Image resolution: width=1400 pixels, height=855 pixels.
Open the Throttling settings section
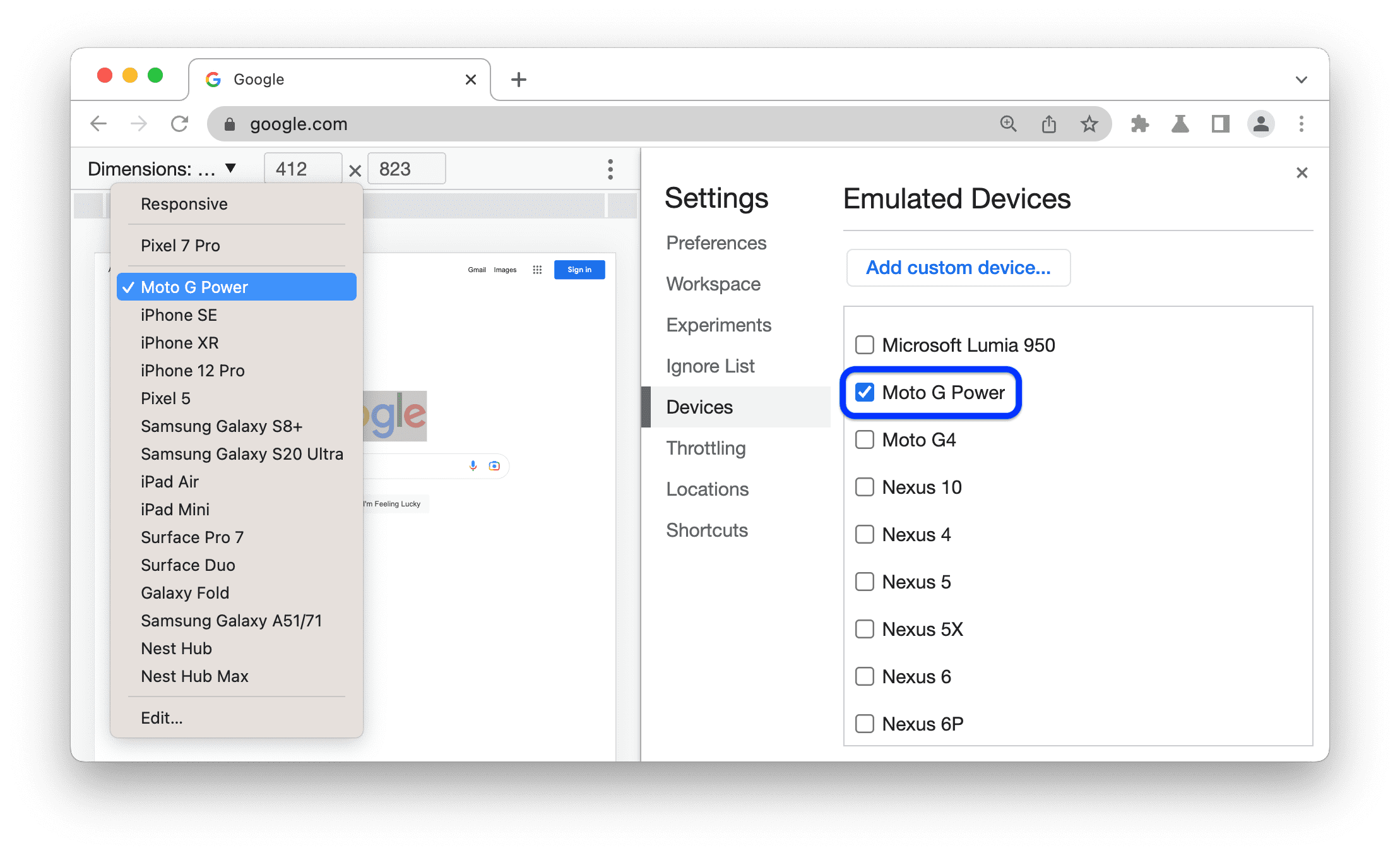(707, 447)
